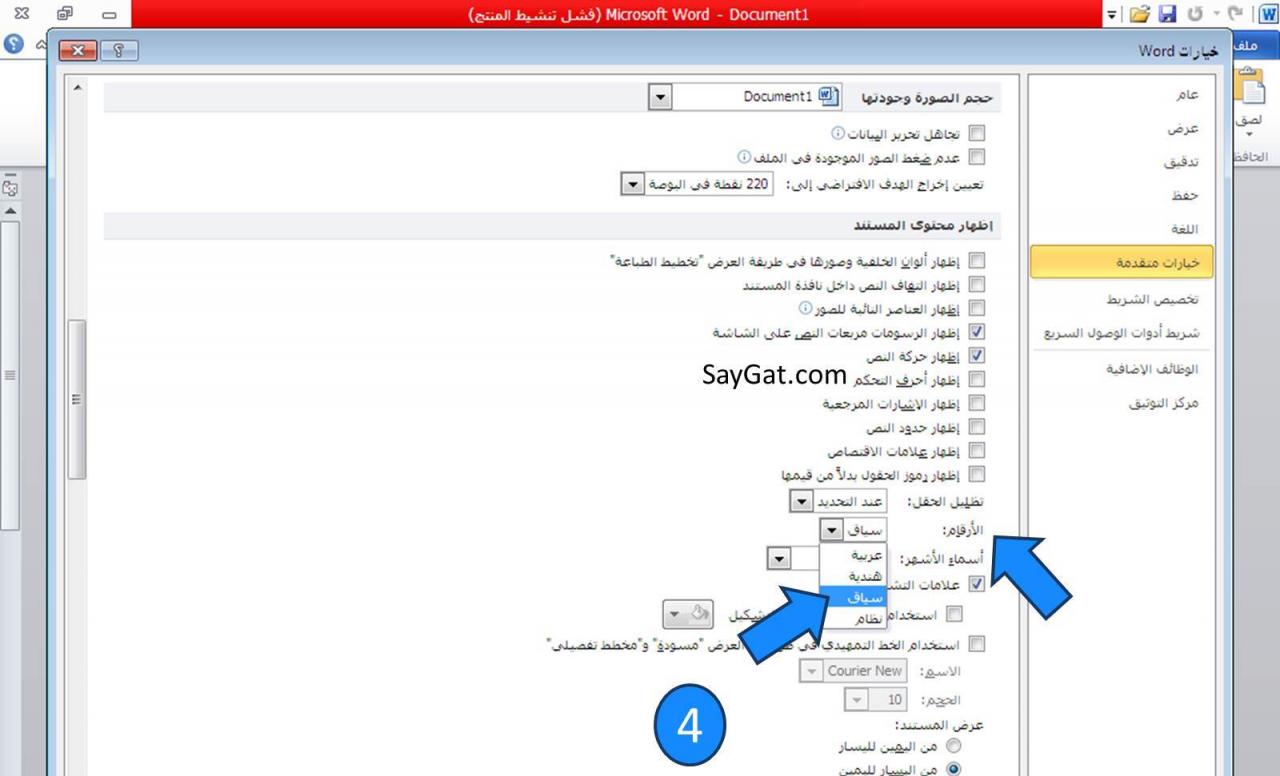This screenshot has width=1280, height=776.
Task: Toggle 'إظهار العناصر النائبة للصور' checkbox
Action: pos(977,309)
